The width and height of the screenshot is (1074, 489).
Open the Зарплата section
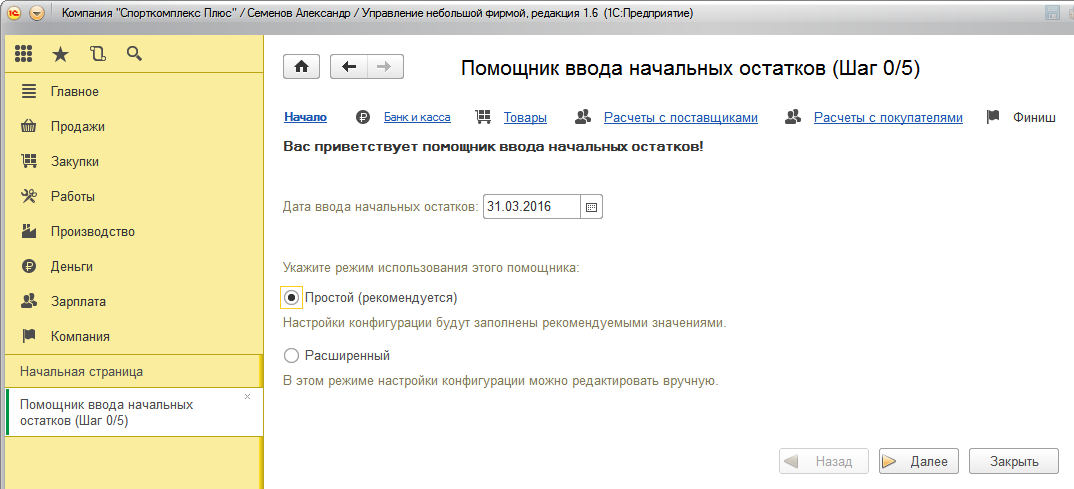coord(134,301)
